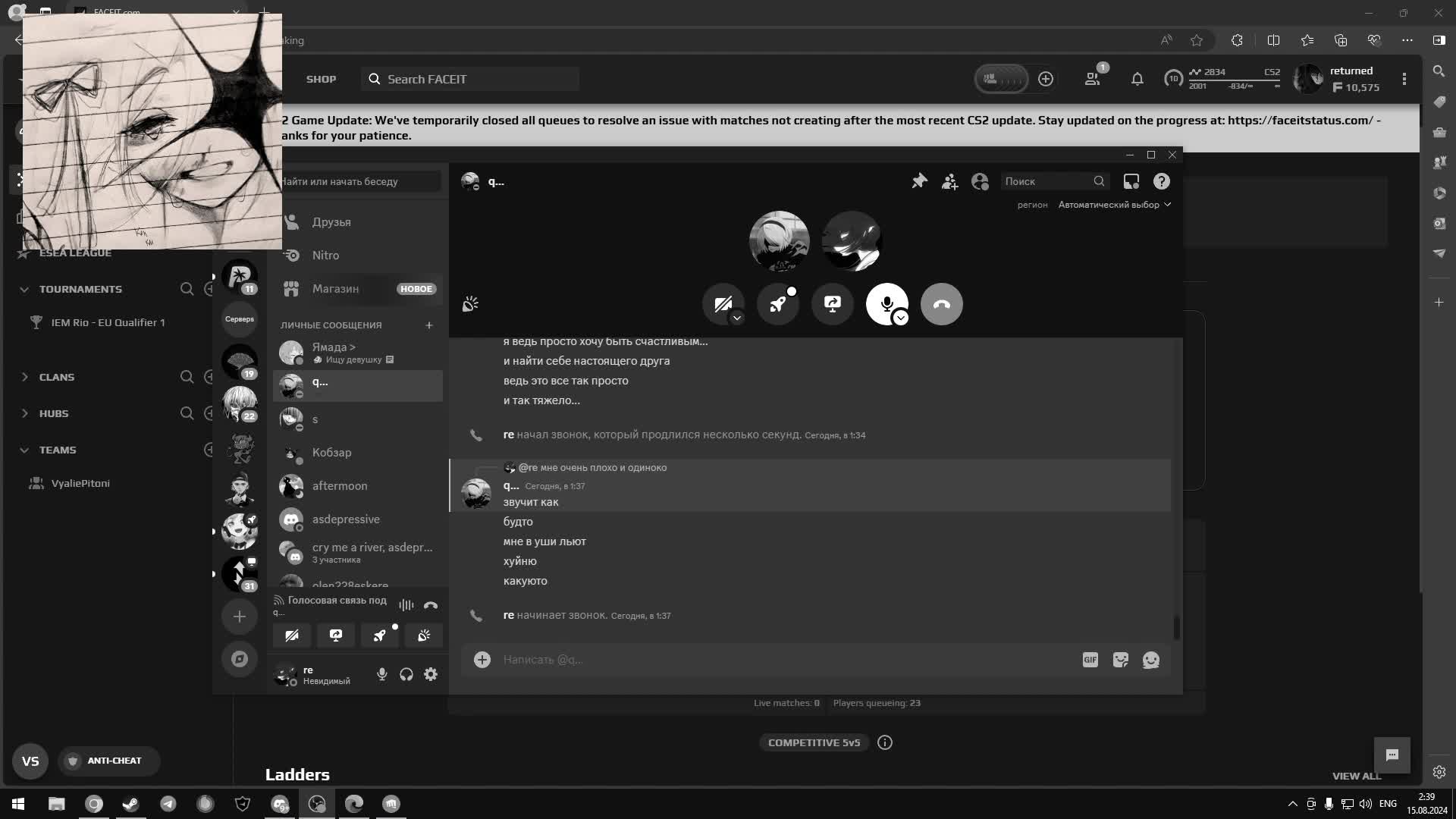The width and height of the screenshot is (1456, 819).
Task: Open Серверы folder in server list
Action: [x=240, y=319]
